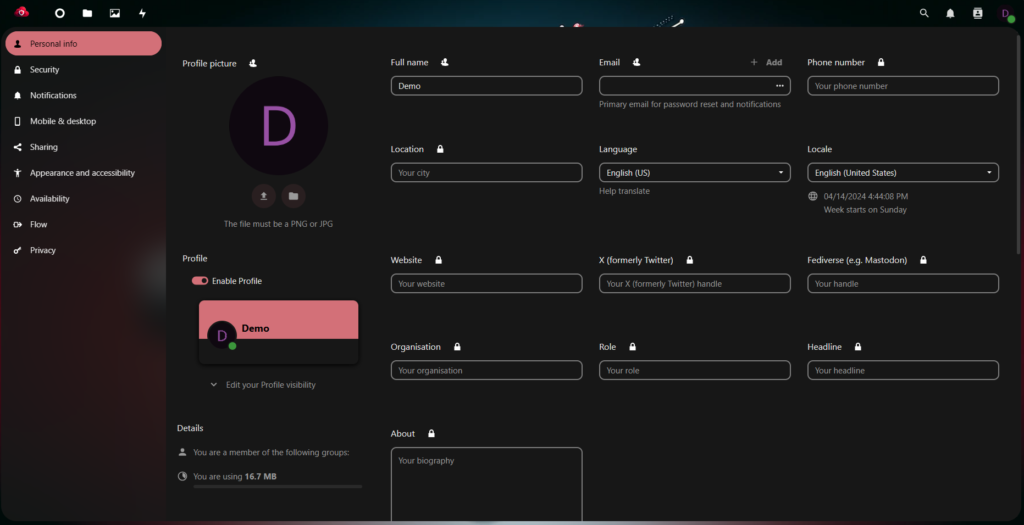Change Full name scope icon
Screen dimensions: 1024x525
point(445,62)
